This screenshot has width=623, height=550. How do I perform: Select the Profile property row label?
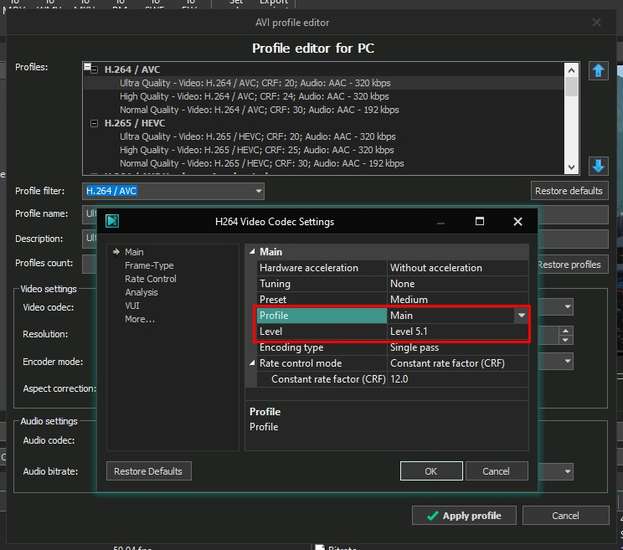click(x=321, y=316)
